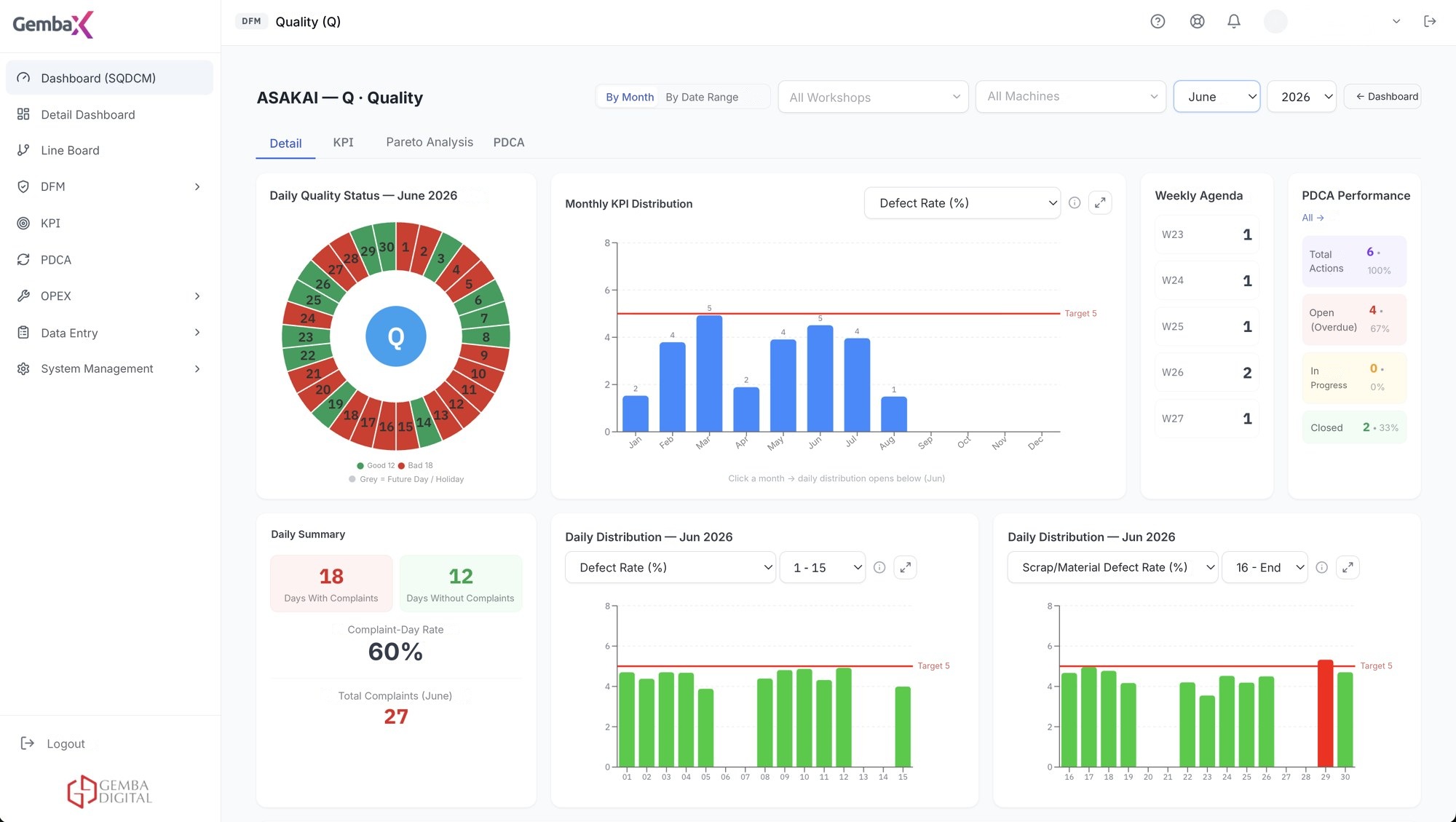The image size is (1456, 822).
Task: Click the KPI target icon
Action: coord(23,223)
